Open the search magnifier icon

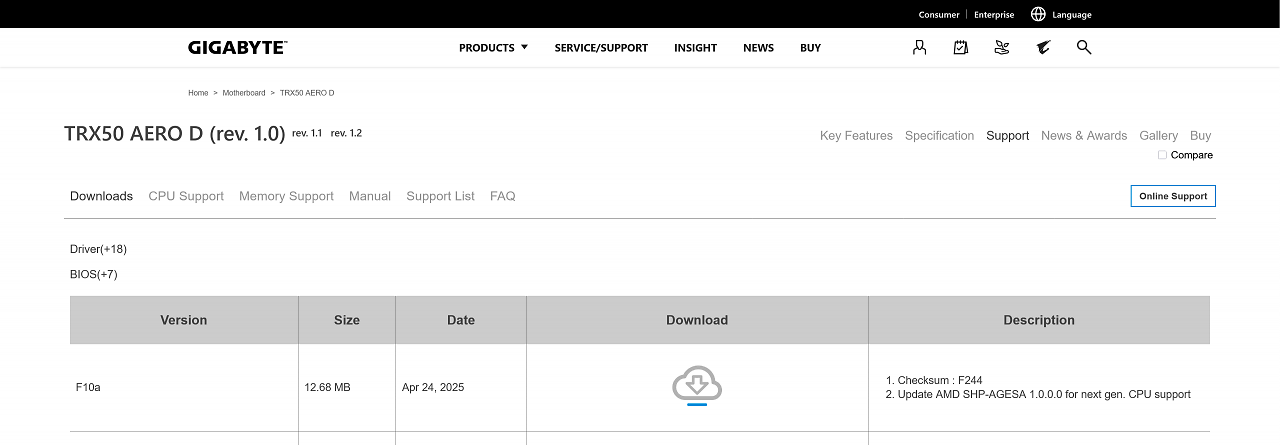point(1084,47)
